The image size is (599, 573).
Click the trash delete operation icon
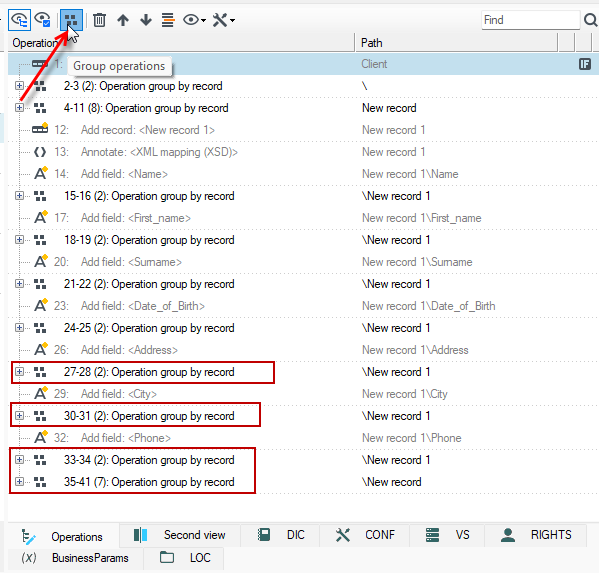99,20
